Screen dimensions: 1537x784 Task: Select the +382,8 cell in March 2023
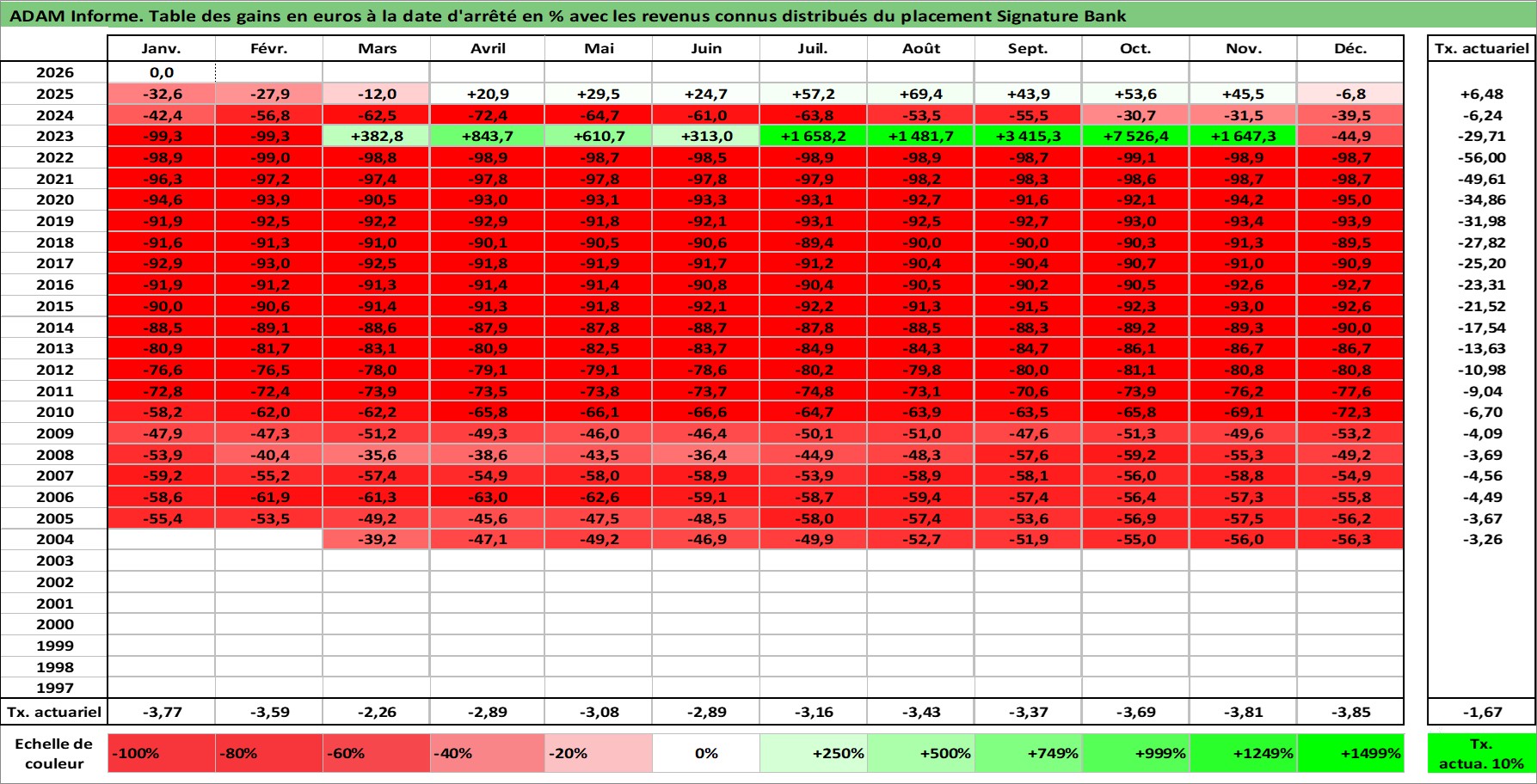point(376,136)
